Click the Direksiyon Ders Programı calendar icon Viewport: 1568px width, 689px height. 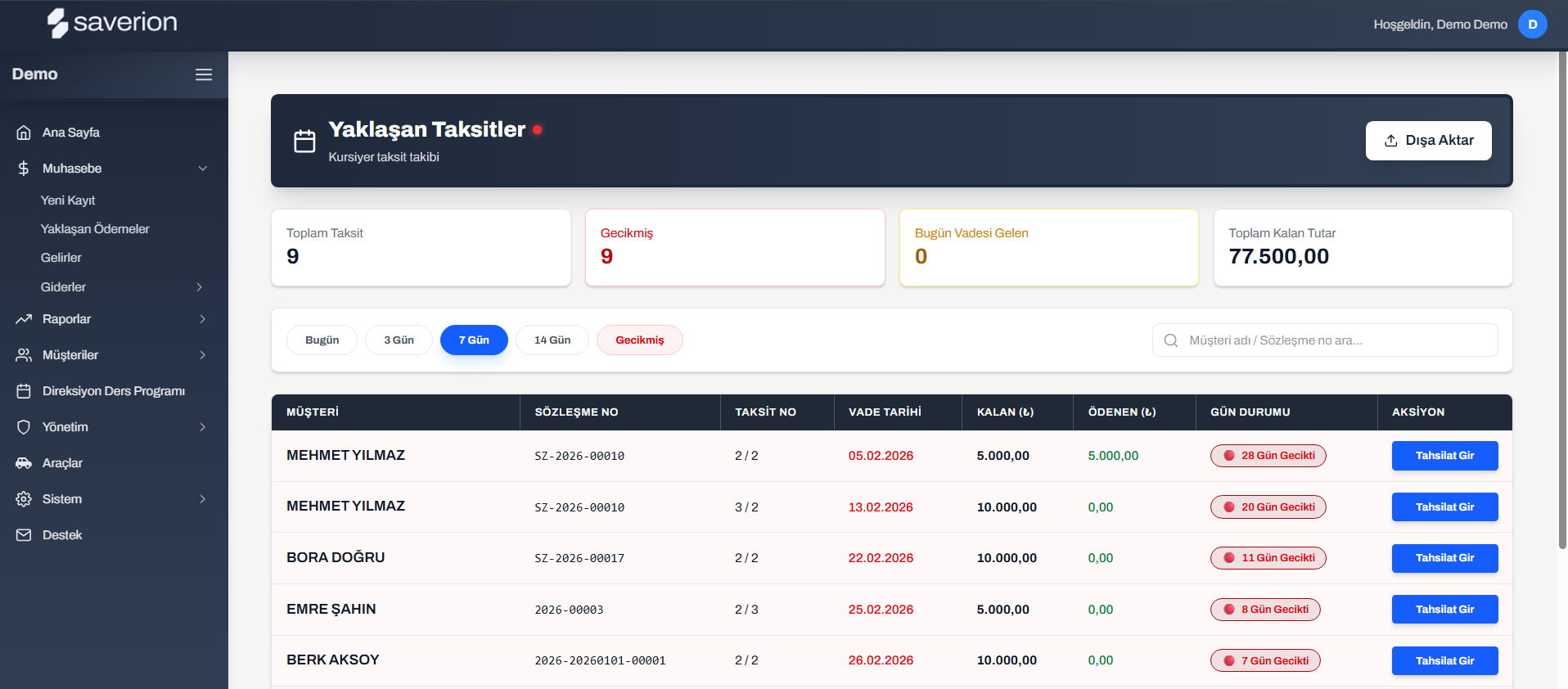[24, 391]
